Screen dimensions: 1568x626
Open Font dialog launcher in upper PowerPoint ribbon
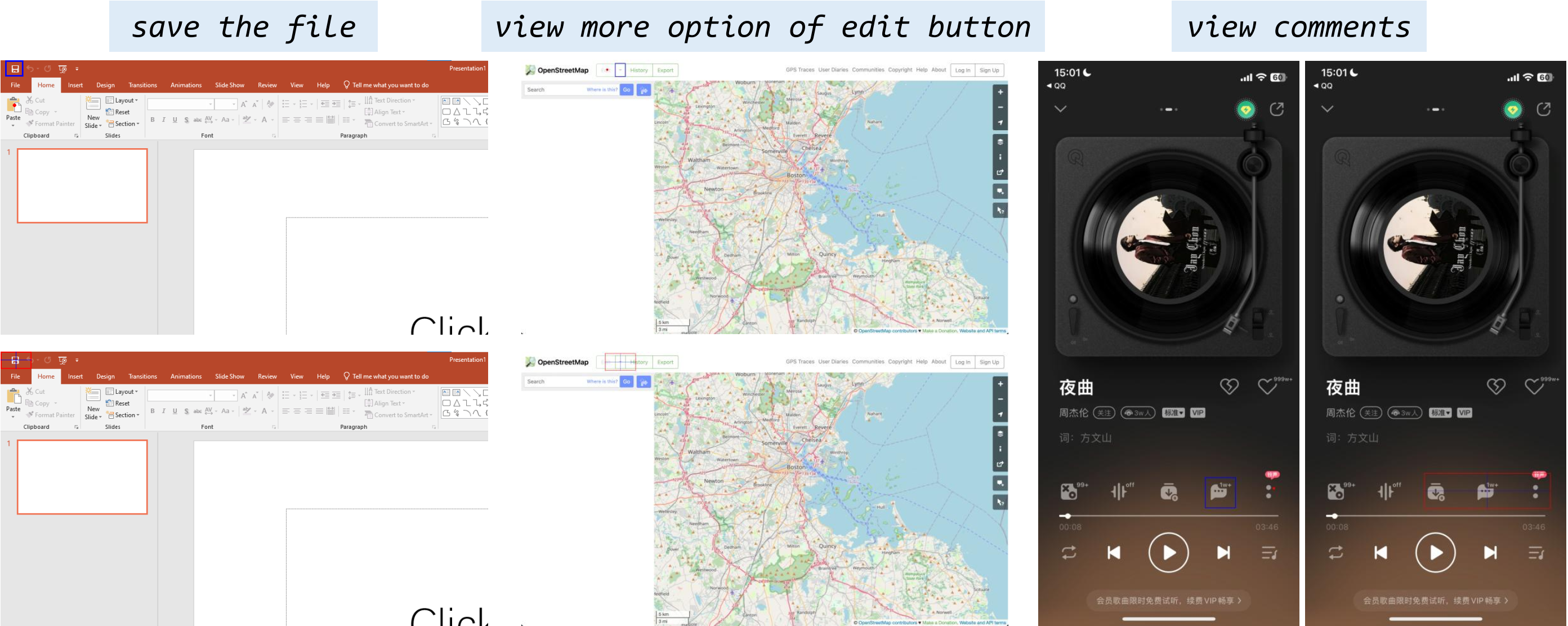point(274,136)
